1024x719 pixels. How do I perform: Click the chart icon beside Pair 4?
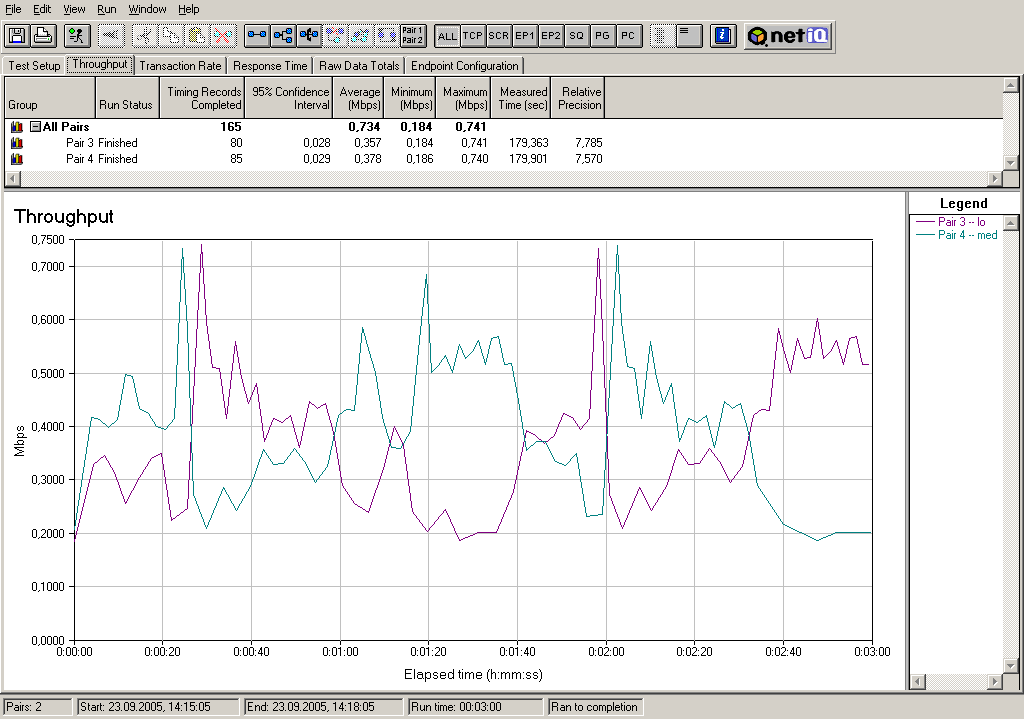point(17,159)
